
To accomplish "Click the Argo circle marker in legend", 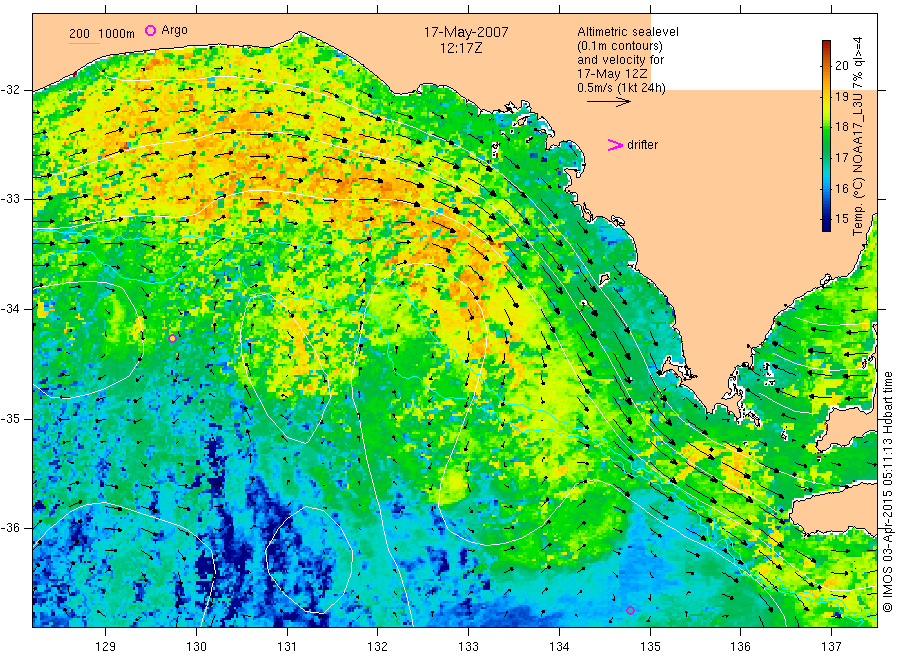I will pos(150,30).
